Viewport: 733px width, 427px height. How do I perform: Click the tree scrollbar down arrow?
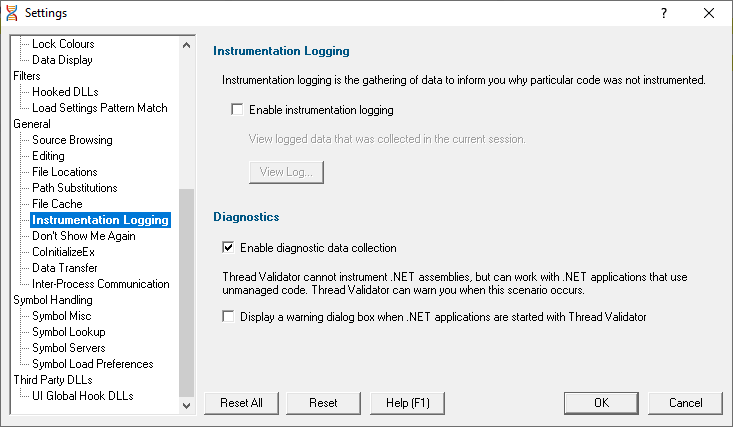tap(187, 405)
